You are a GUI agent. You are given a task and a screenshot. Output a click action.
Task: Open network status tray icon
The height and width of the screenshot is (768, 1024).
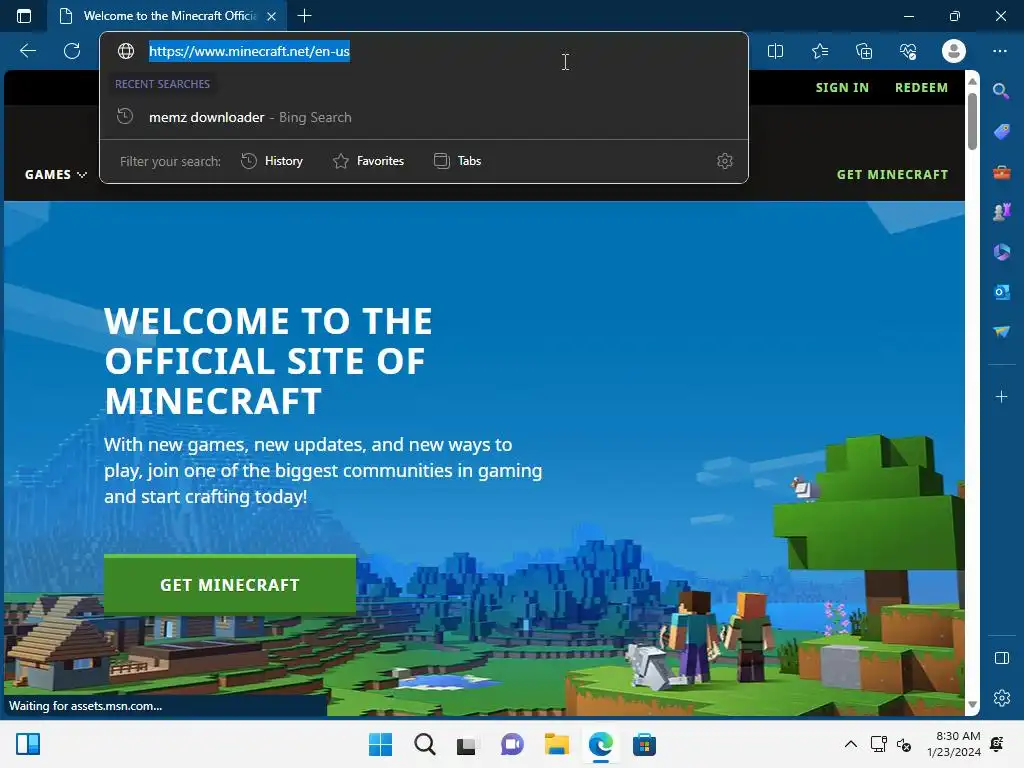[x=878, y=744]
